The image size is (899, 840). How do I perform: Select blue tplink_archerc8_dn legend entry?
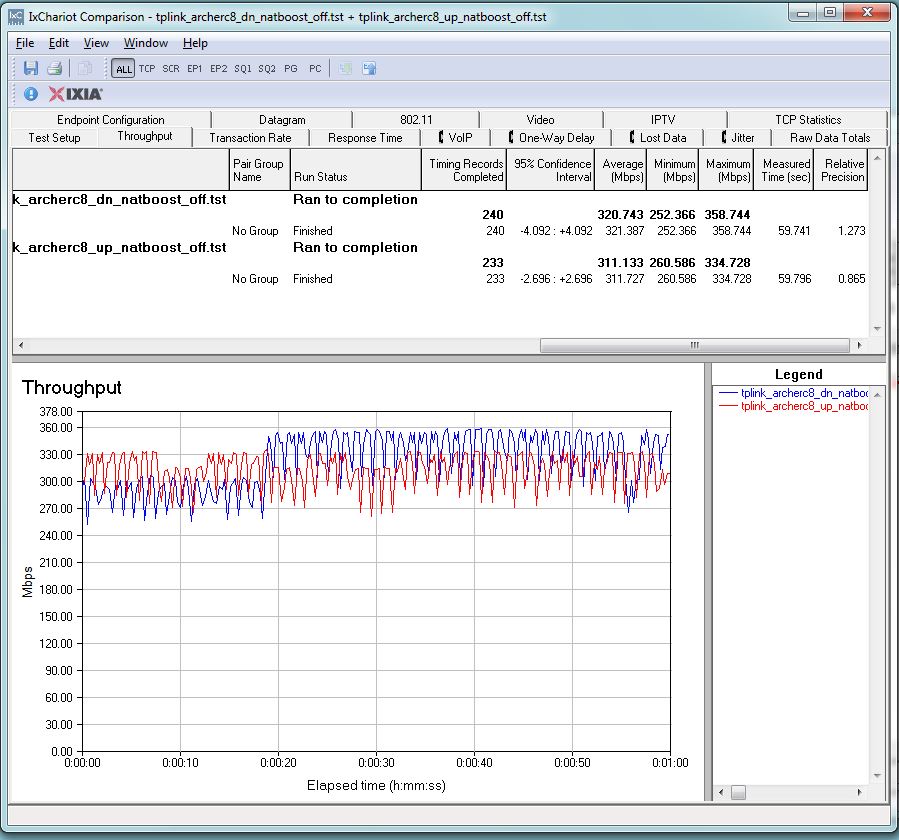click(794, 393)
